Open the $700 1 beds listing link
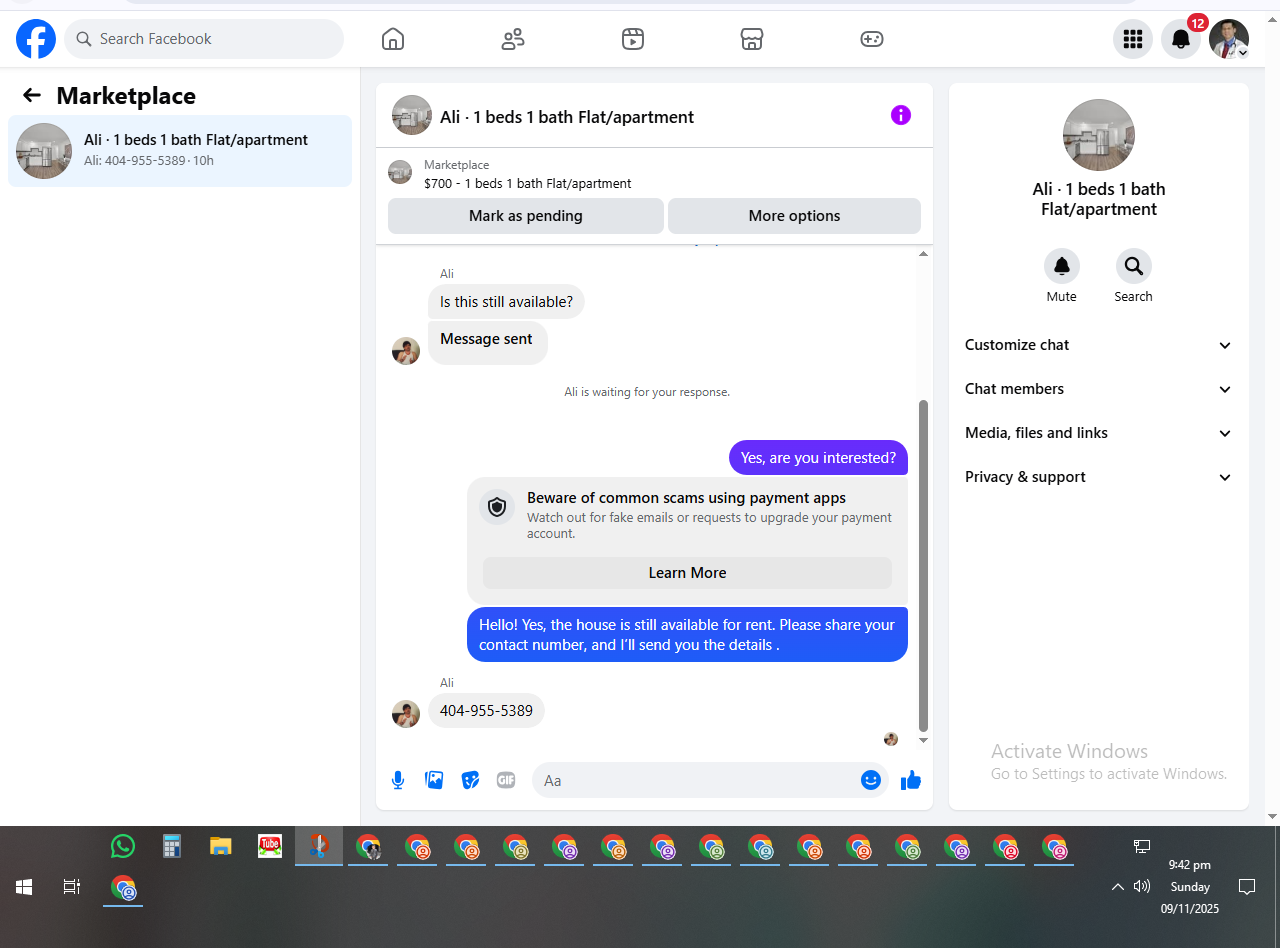Viewport: 1280px width, 948px height. 527,183
